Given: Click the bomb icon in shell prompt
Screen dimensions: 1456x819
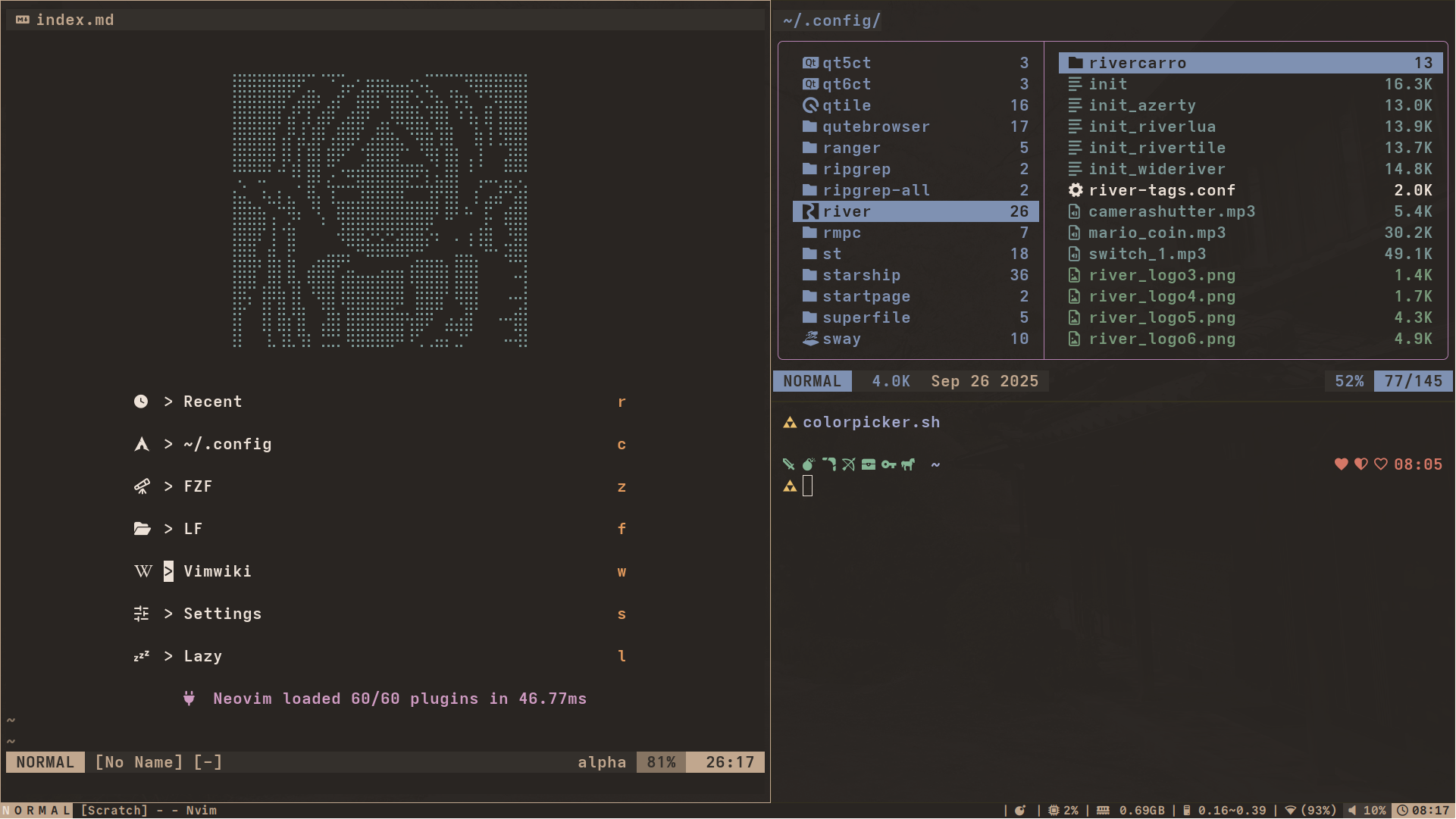Looking at the screenshot, I should pos(809,464).
